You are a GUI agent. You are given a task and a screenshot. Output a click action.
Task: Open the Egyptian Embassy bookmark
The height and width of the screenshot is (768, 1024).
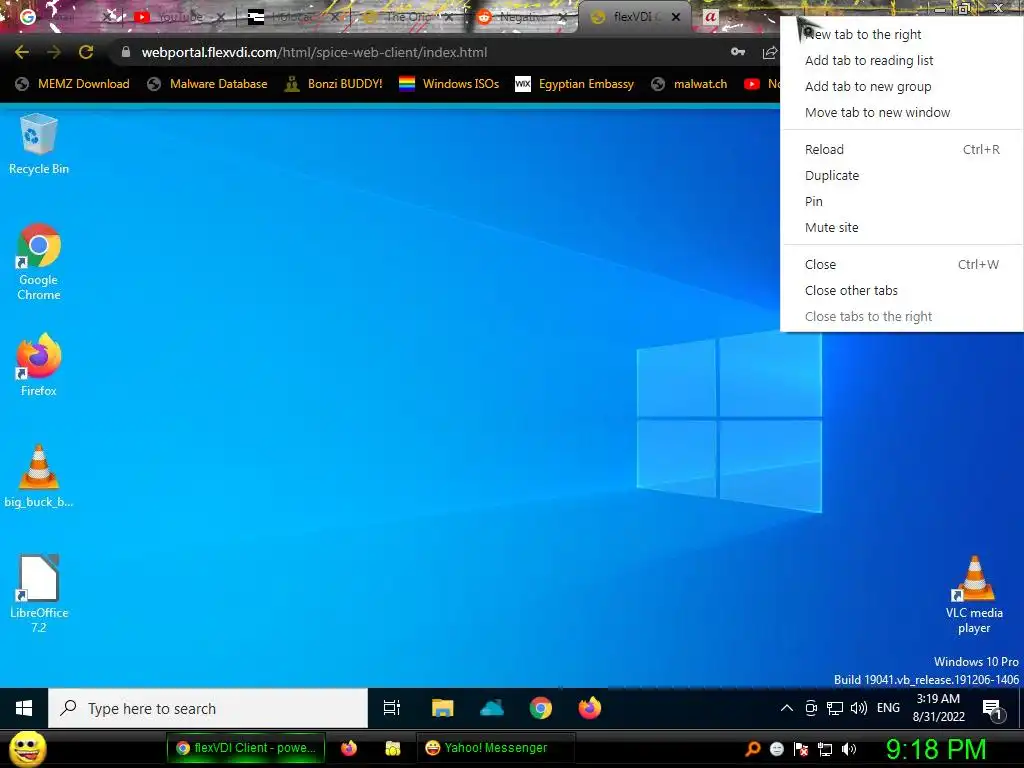pyautogui.click(x=575, y=84)
